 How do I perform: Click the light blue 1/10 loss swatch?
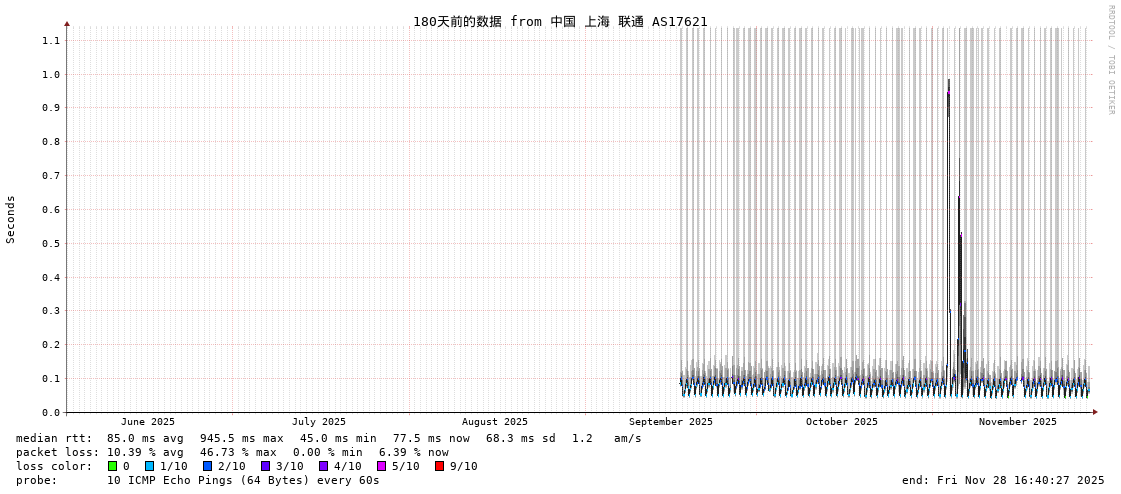[149, 466]
